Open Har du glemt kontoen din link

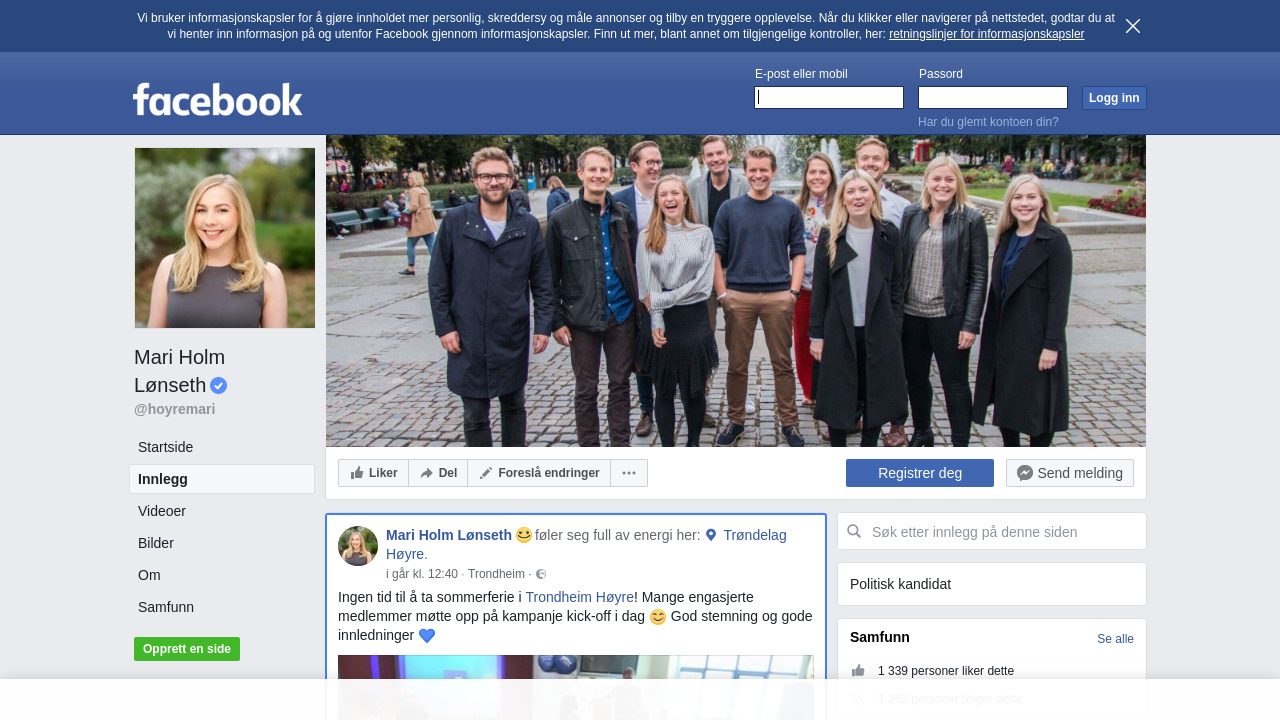988,122
